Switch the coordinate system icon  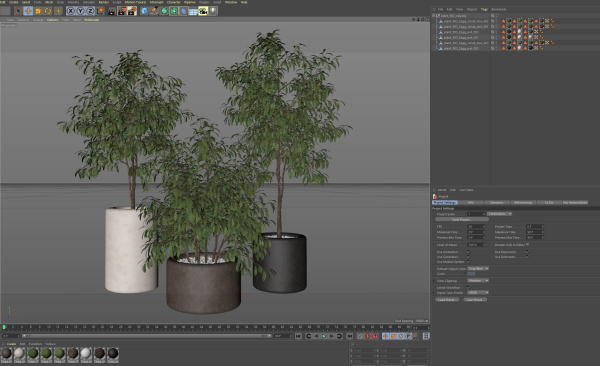click(100, 11)
